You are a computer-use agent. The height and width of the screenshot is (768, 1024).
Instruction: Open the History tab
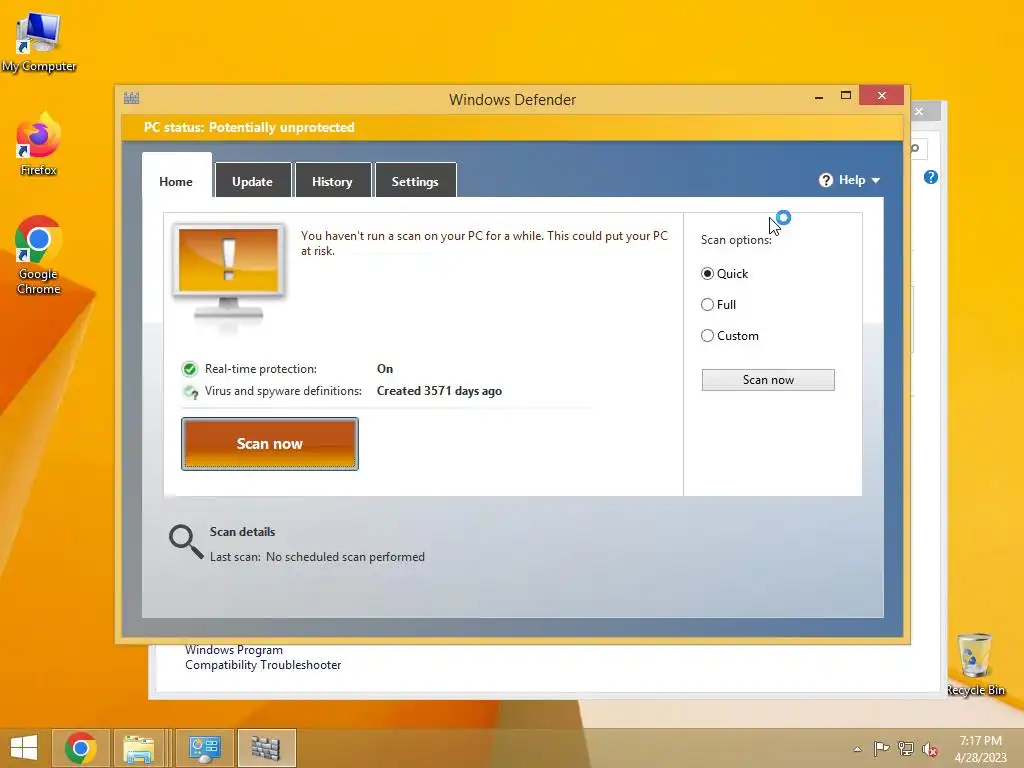332,181
